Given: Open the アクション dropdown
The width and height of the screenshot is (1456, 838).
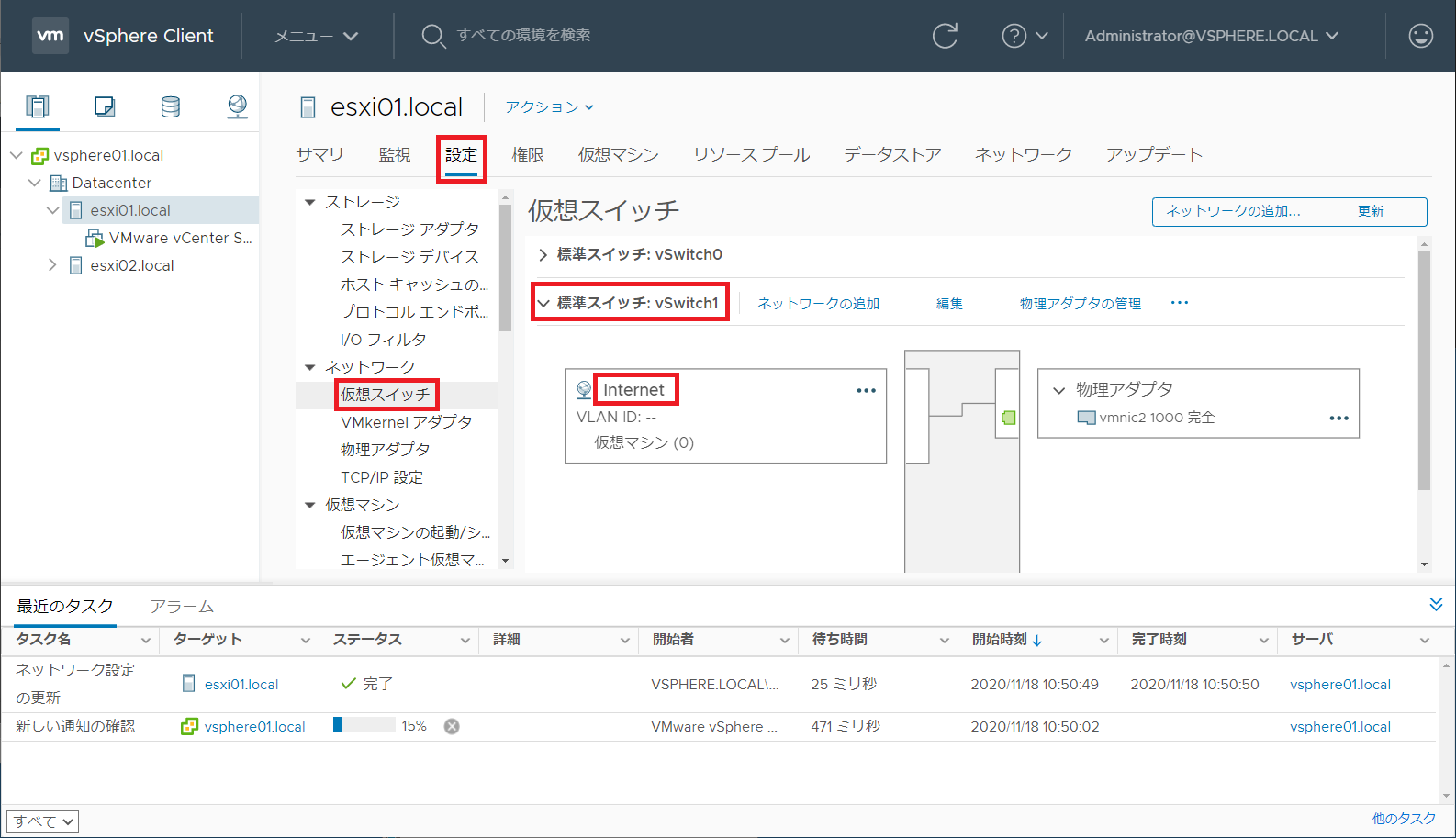Looking at the screenshot, I should [549, 107].
